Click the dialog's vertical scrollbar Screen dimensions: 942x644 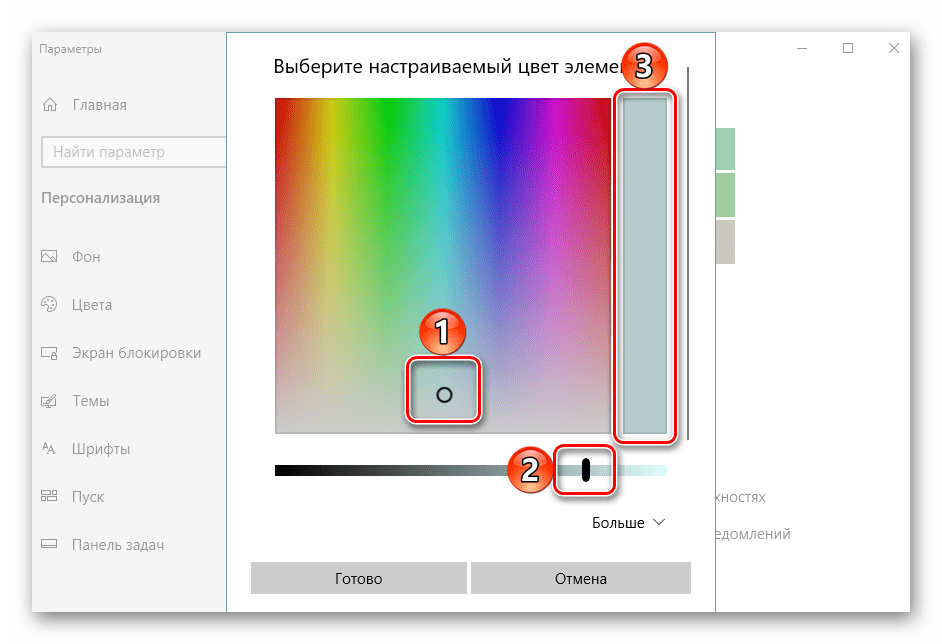688,254
